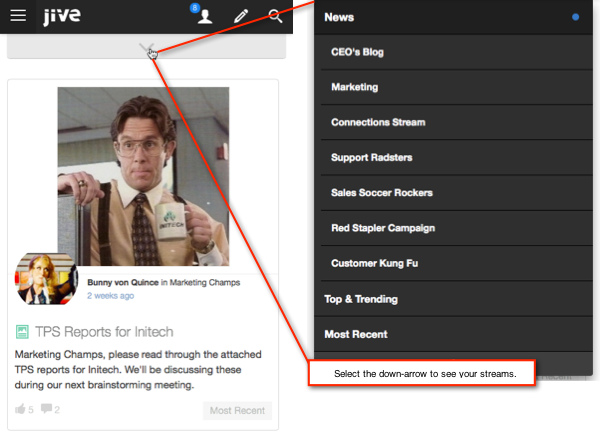The width and height of the screenshot is (600, 434).
Task: Open TPS Reports for Initech post
Action: (x=104, y=332)
